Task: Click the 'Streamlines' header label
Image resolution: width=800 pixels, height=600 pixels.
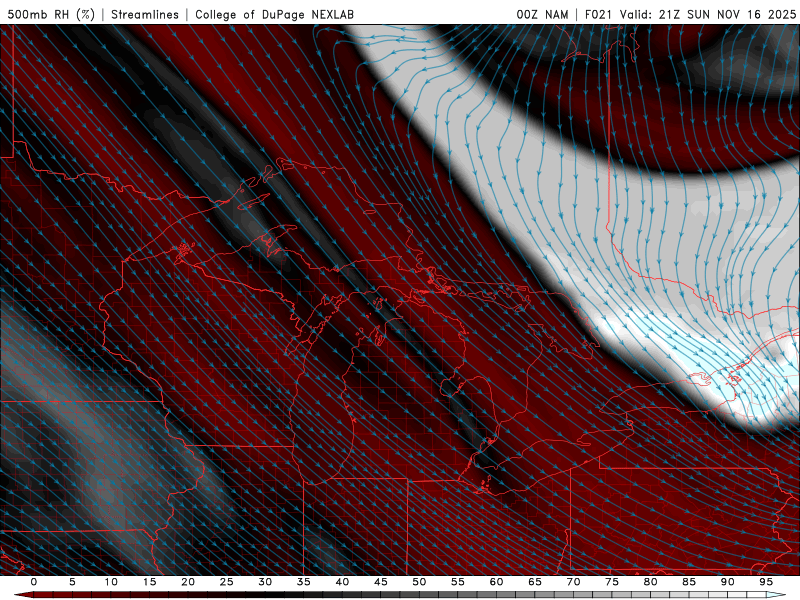Action: pos(145,14)
